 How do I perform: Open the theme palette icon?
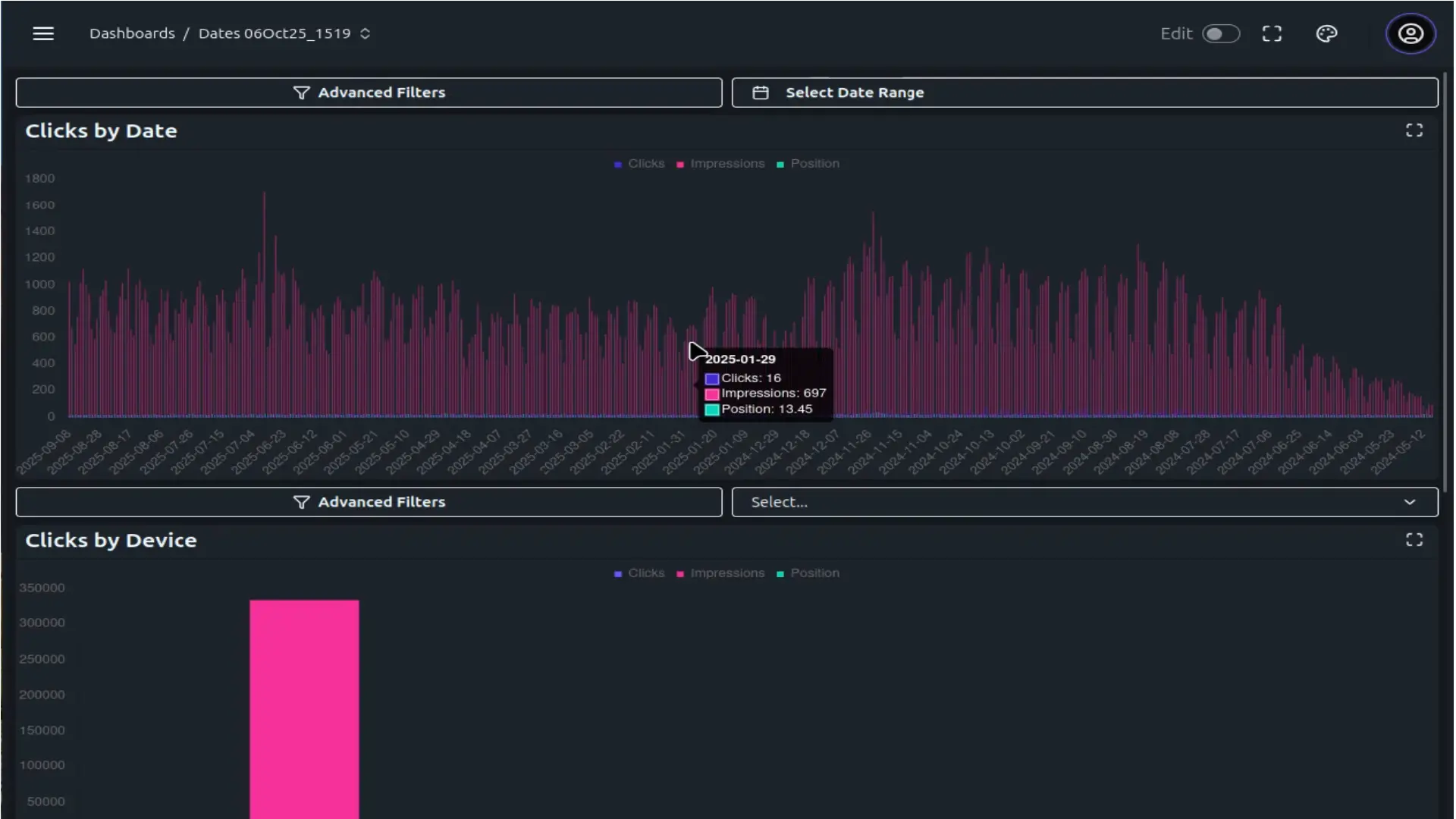pyautogui.click(x=1326, y=33)
